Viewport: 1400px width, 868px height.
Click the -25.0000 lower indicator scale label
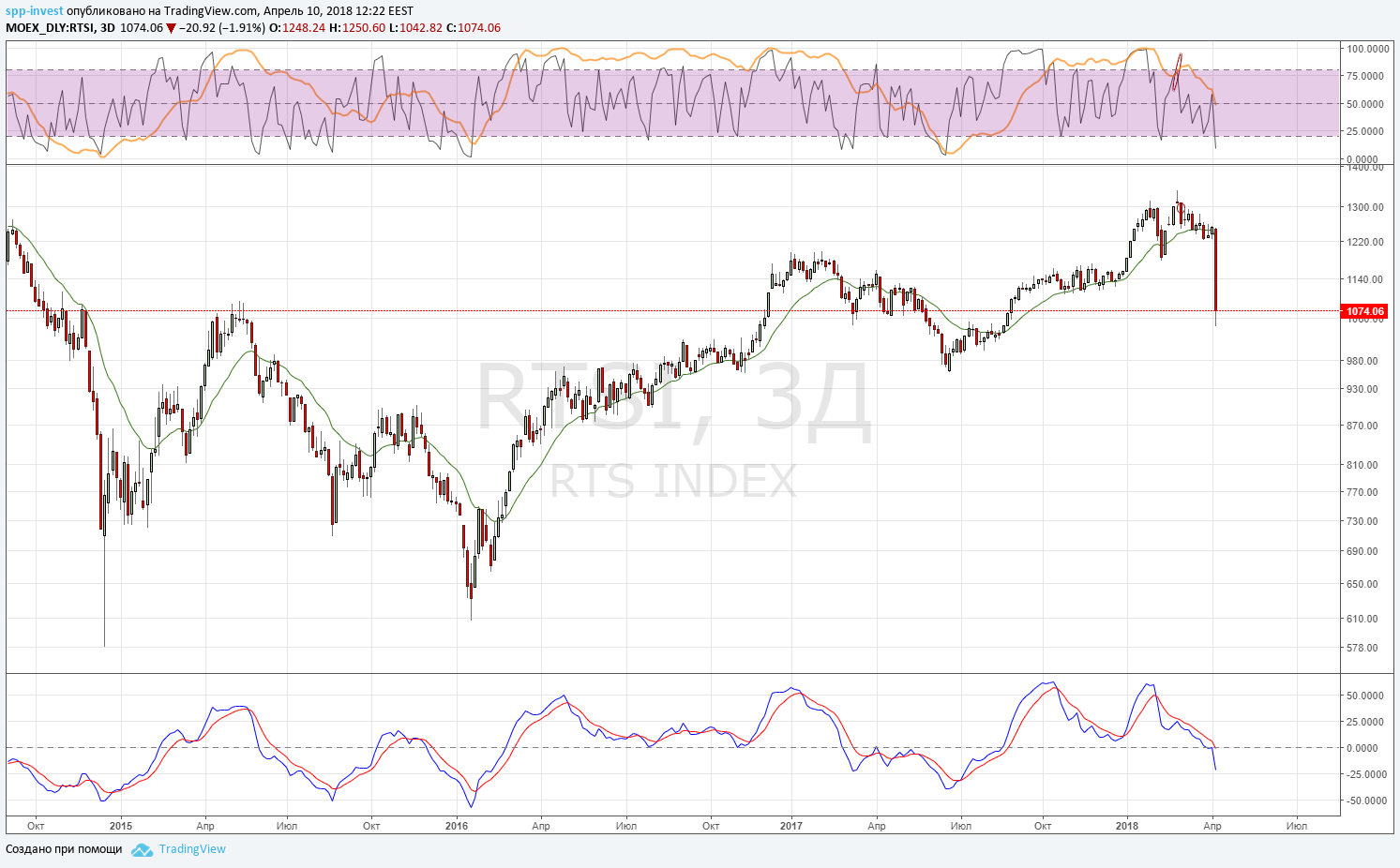pyautogui.click(x=1366, y=774)
